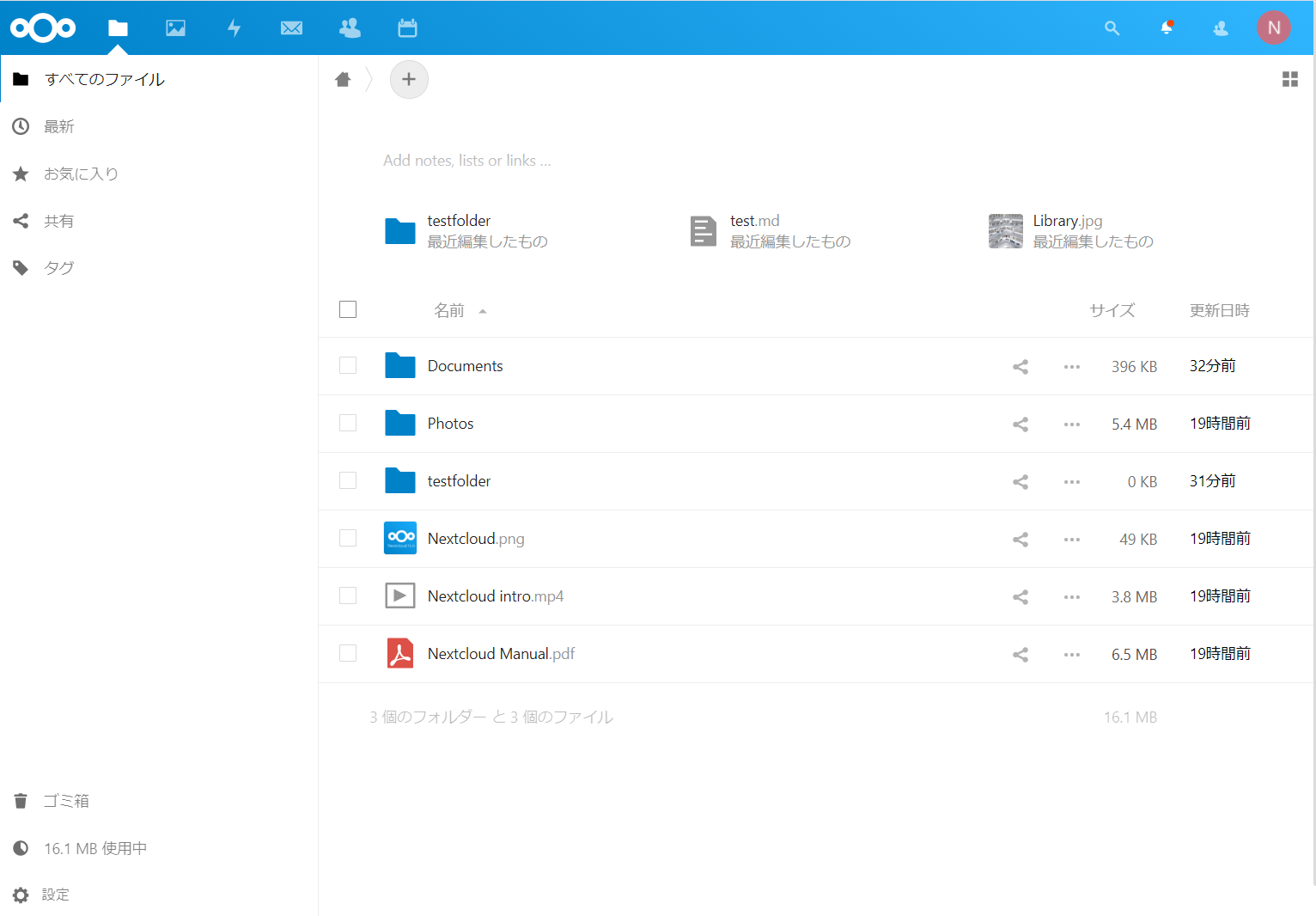The height and width of the screenshot is (916, 1316).
Task: Share Nextcloud.png file
Action: [x=1021, y=540]
